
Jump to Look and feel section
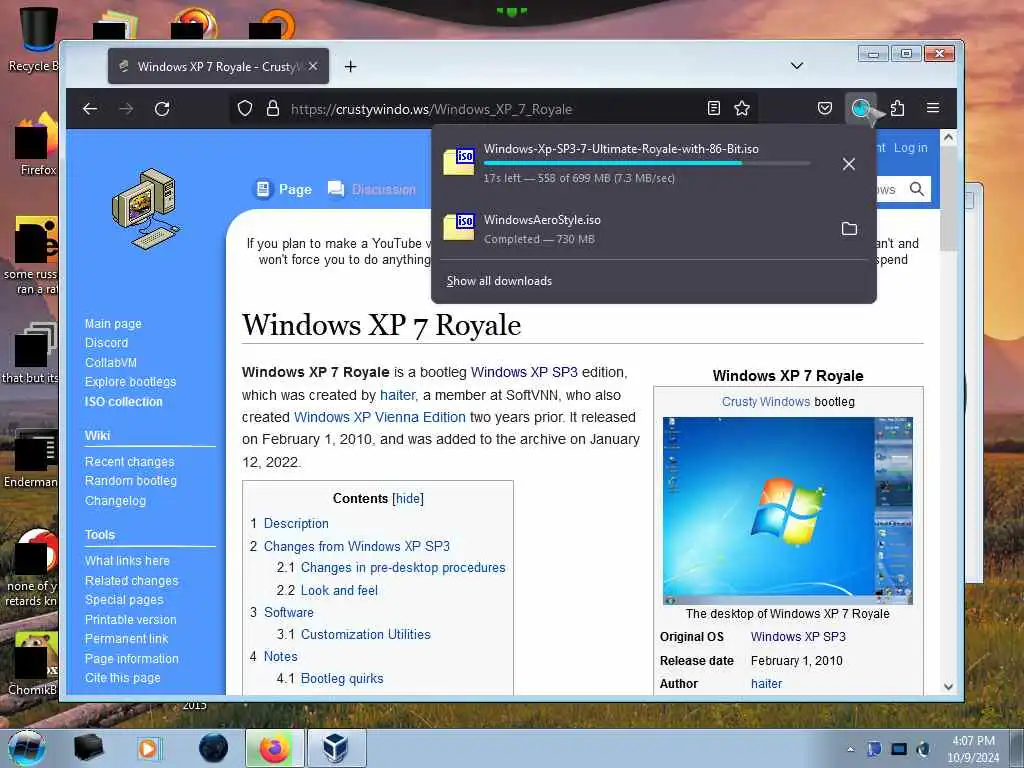[x=339, y=590]
